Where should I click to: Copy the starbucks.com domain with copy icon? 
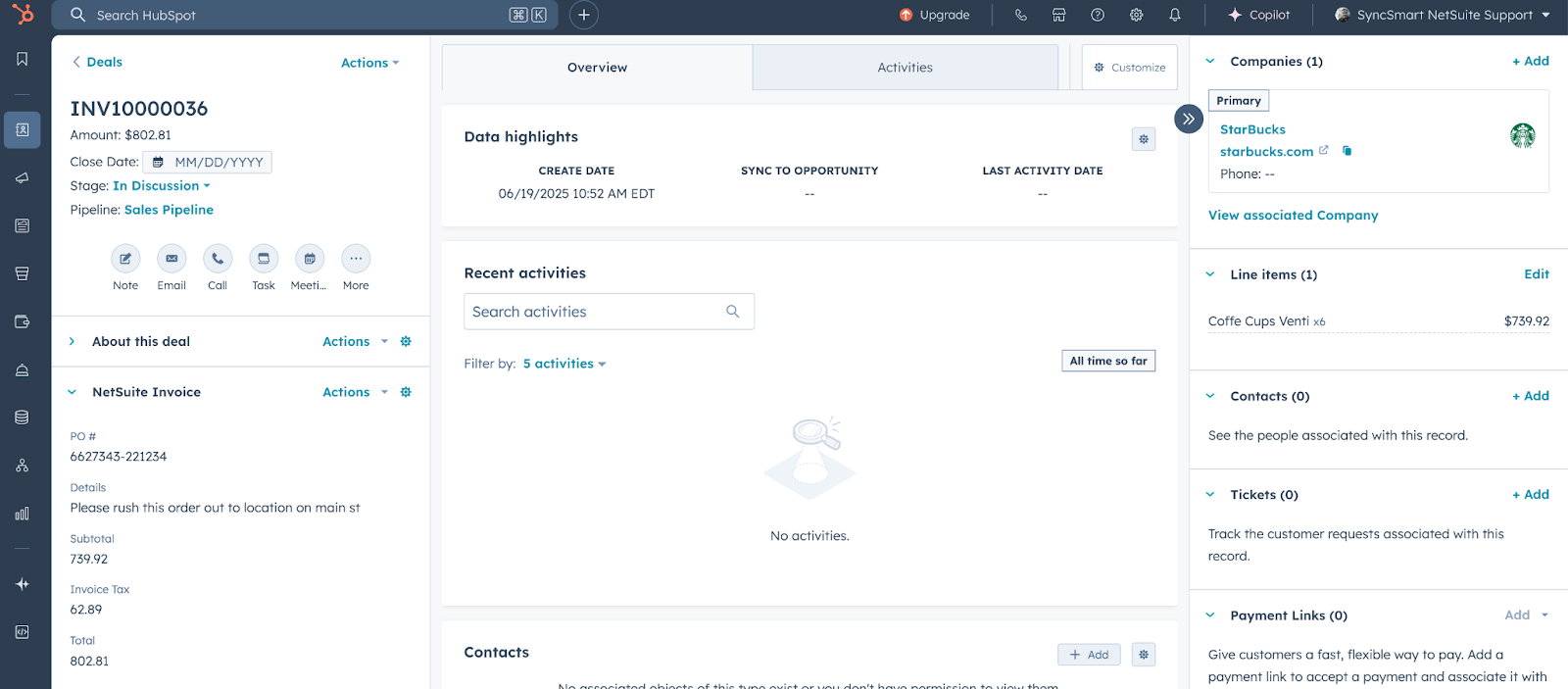[x=1347, y=151]
